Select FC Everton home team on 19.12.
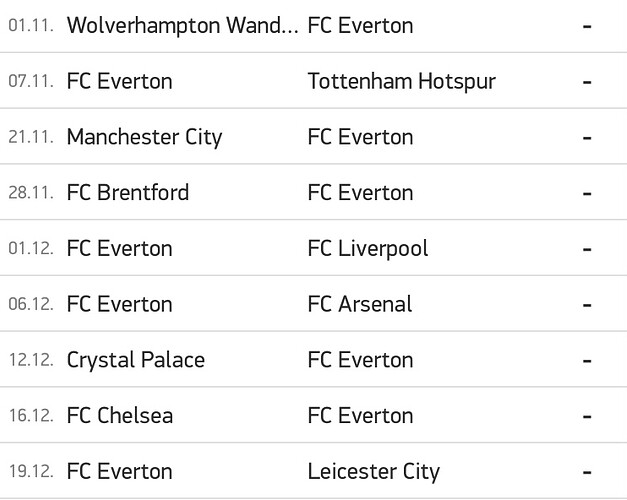Screen dimensions: 627x500 point(120,472)
